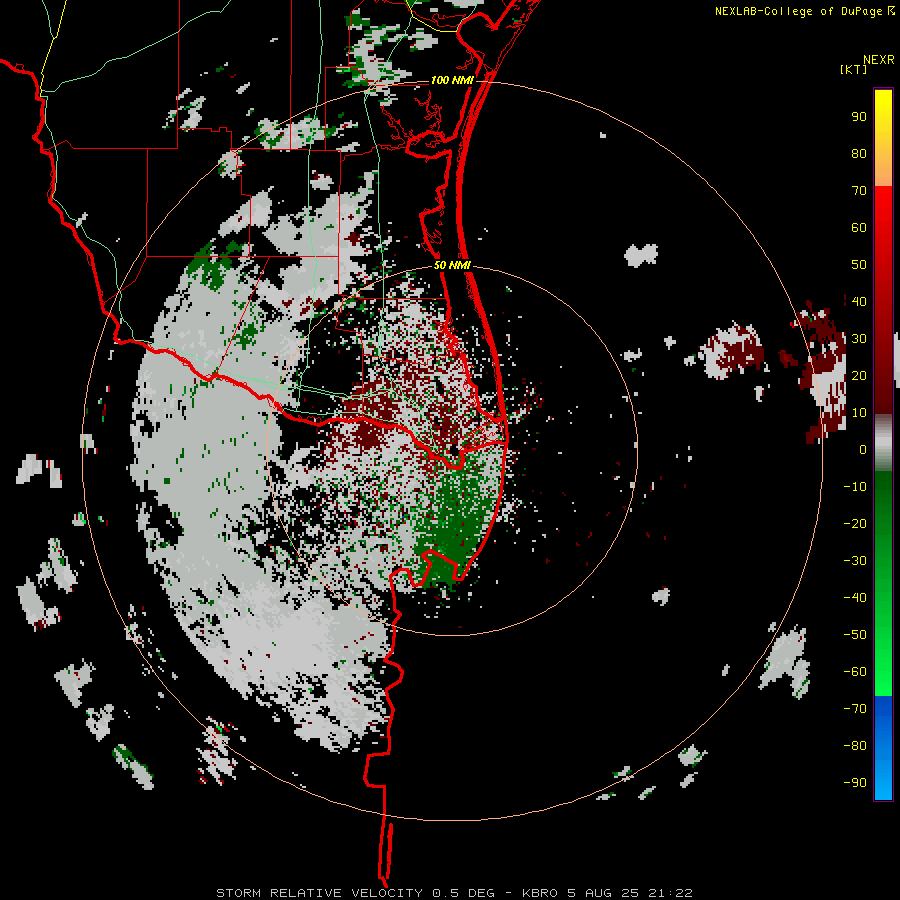The width and height of the screenshot is (900, 900).
Task: Click the -70 value on the velocity scale
Action: [855, 709]
